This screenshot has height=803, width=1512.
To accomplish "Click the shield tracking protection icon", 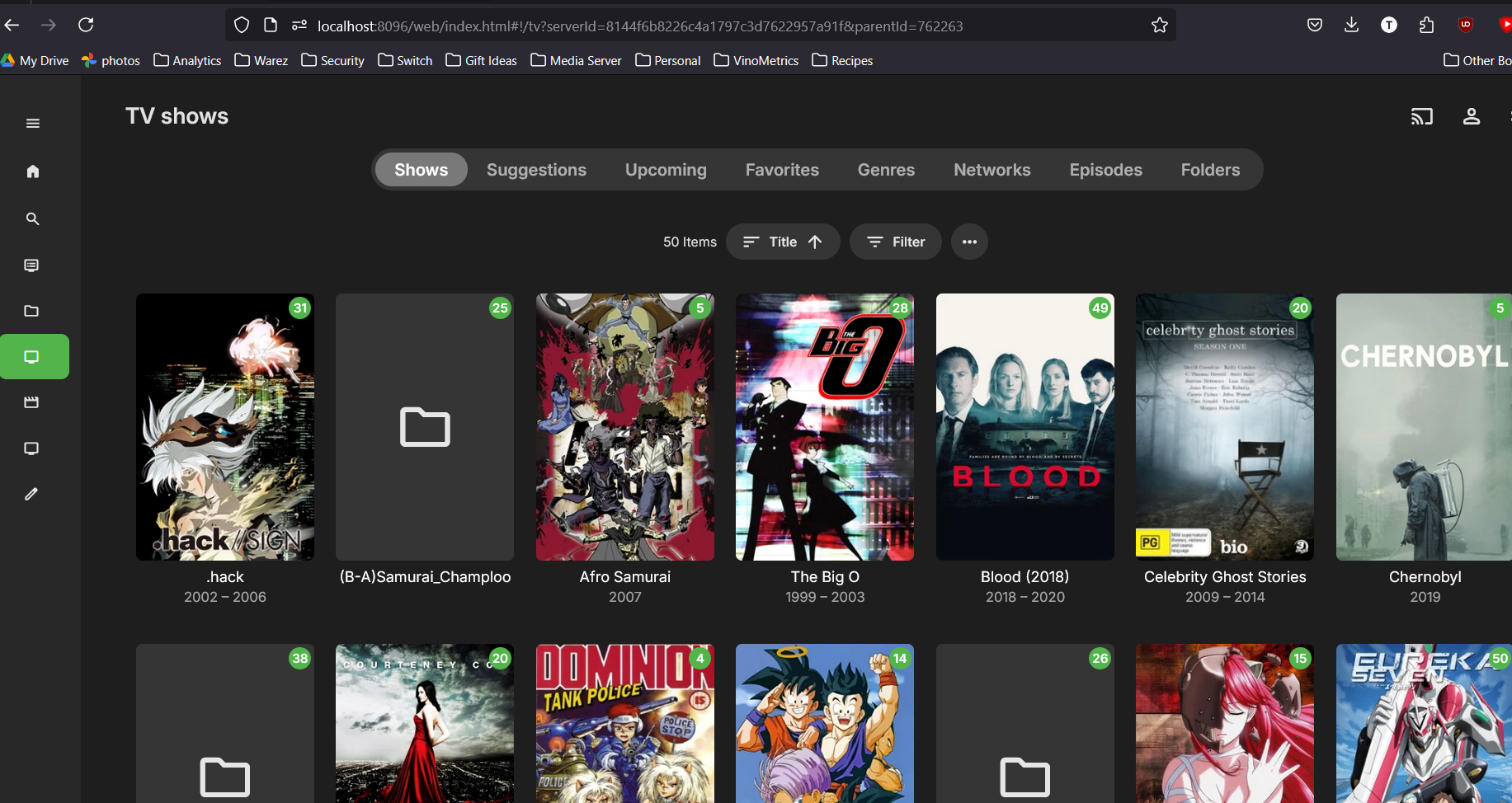I will pyautogui.click(x=242, y=26).
